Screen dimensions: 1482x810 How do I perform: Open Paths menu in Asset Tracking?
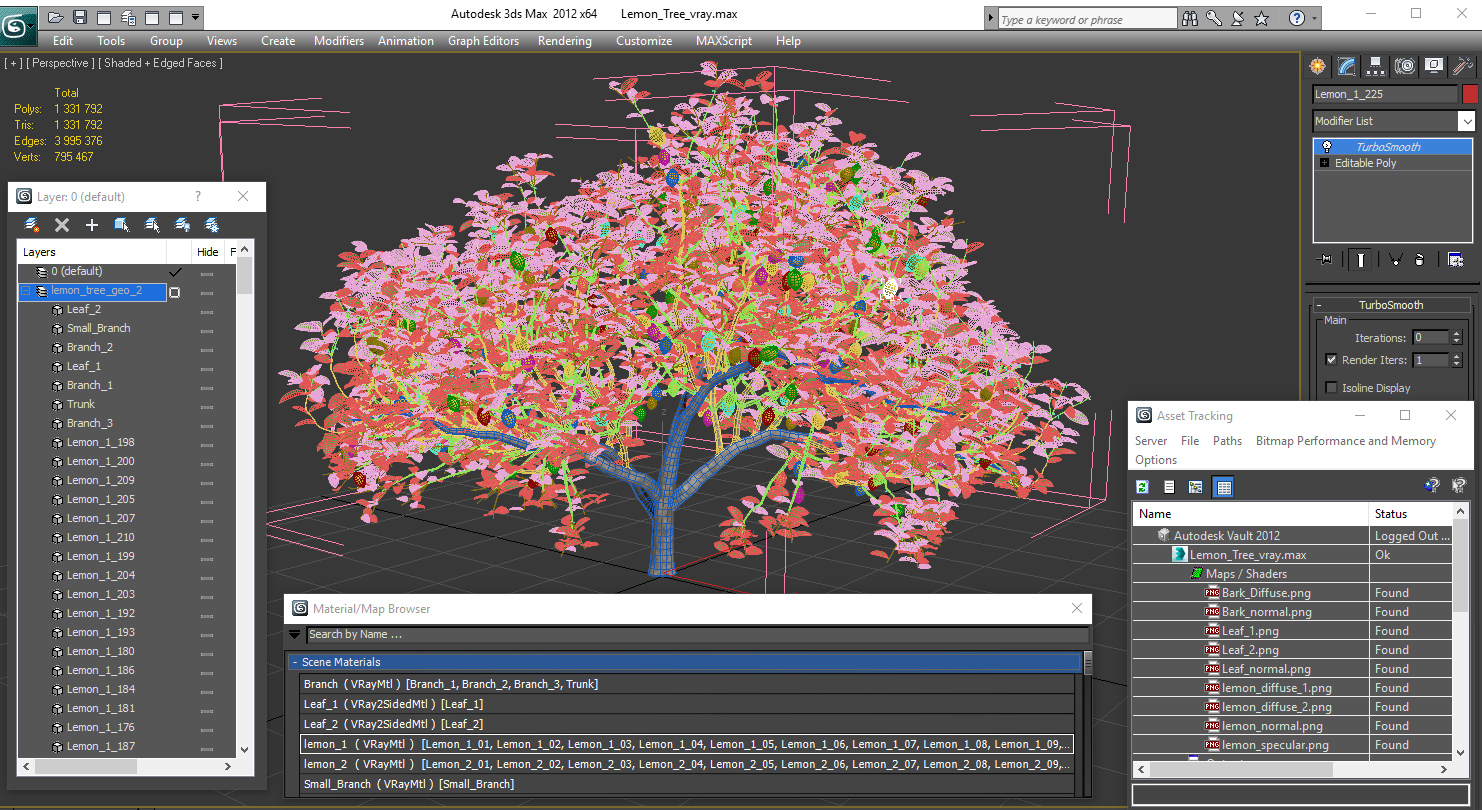1227,441
